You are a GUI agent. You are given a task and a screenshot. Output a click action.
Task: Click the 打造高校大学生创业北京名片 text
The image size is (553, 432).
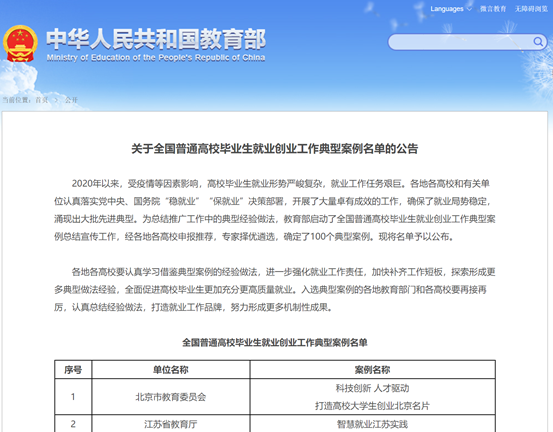pos(372,406)
